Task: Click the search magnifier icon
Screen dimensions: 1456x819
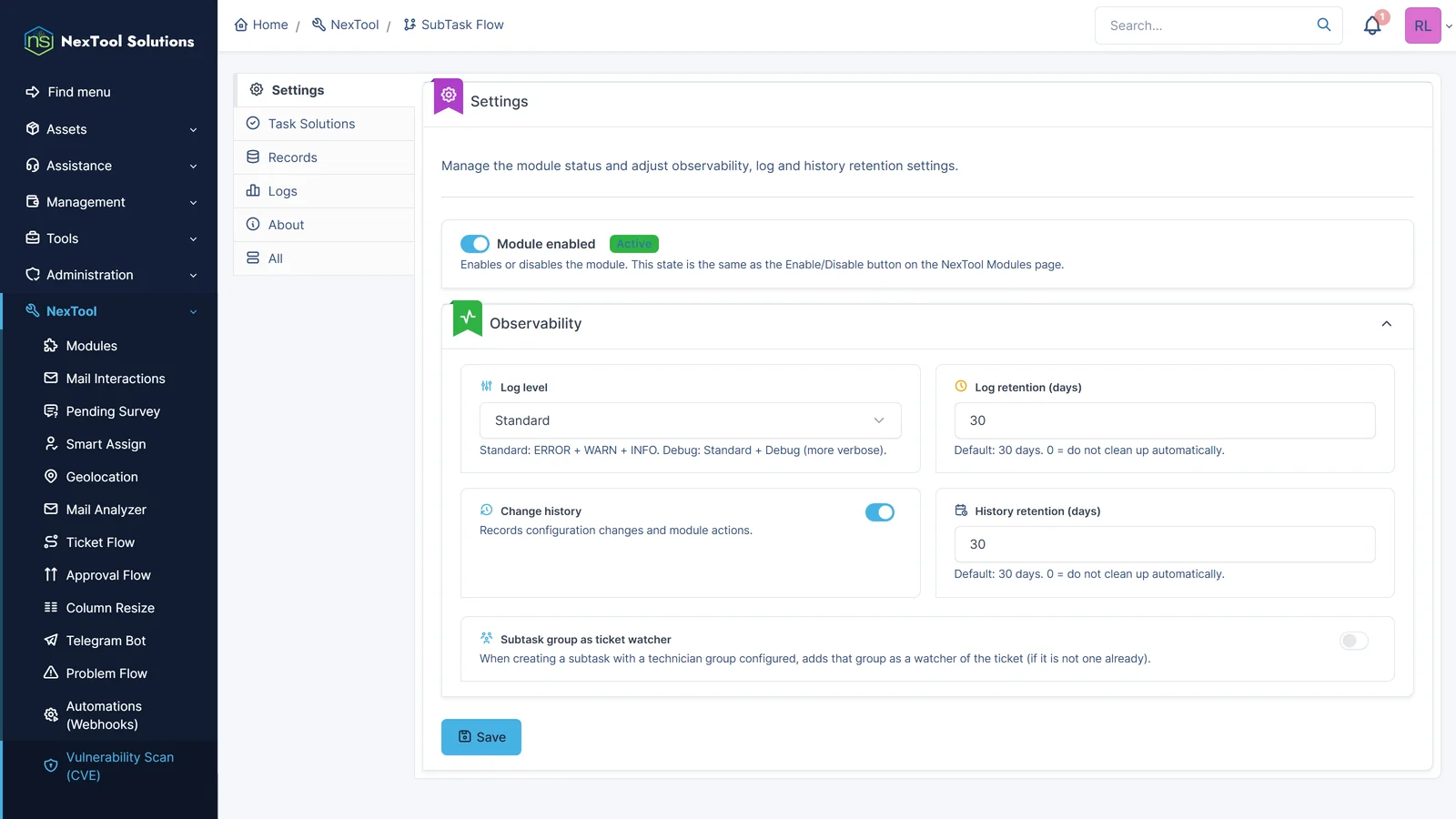Action: (1324, 25)
